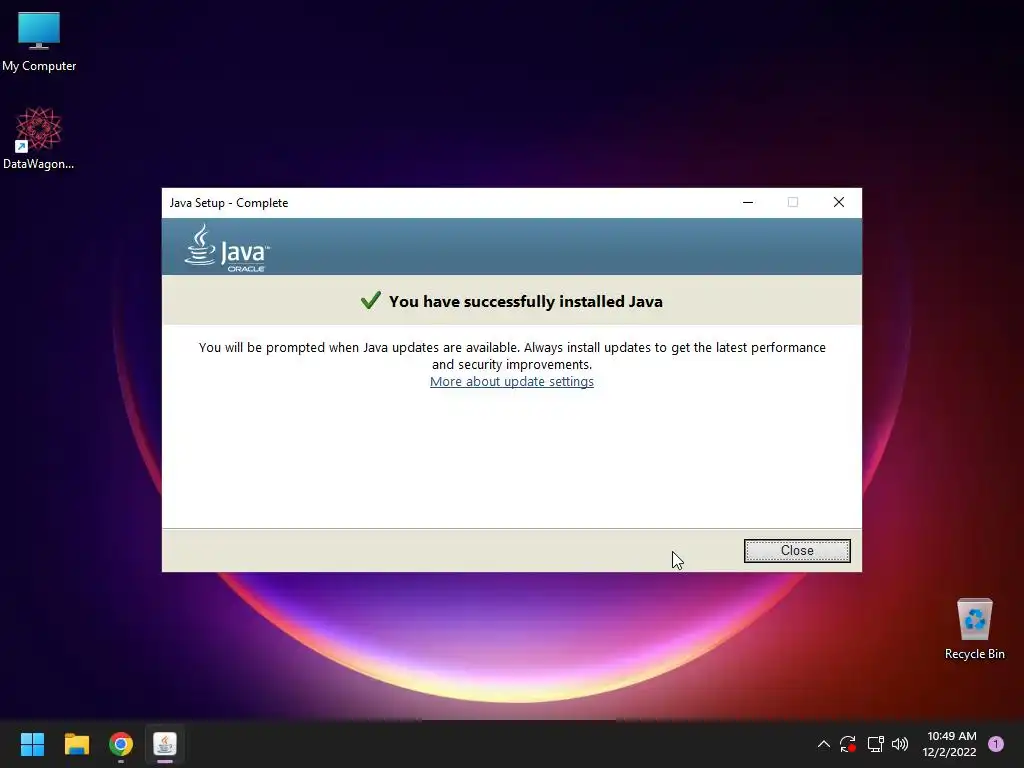Open the More about update settings link
This screenshot has height=768, width=1024.
[511, 381]
